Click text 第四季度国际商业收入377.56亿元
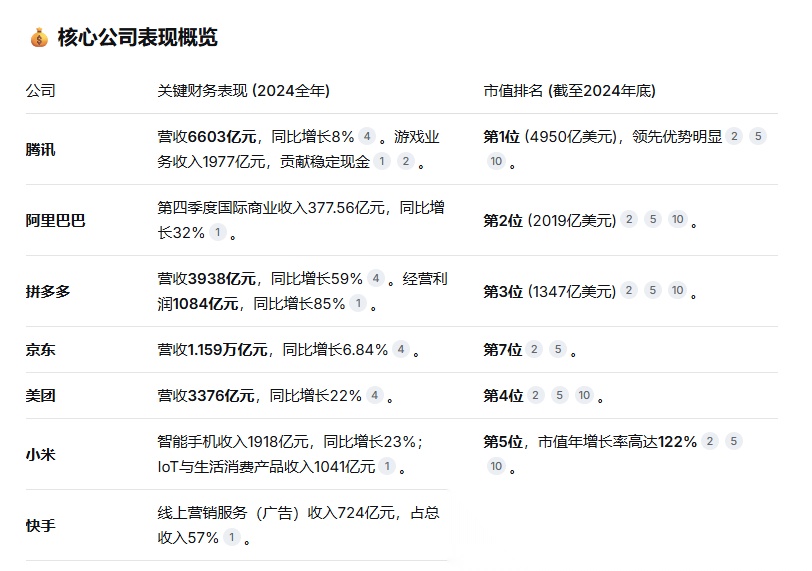Screen dimensions: 812x571 pos(271,208)
